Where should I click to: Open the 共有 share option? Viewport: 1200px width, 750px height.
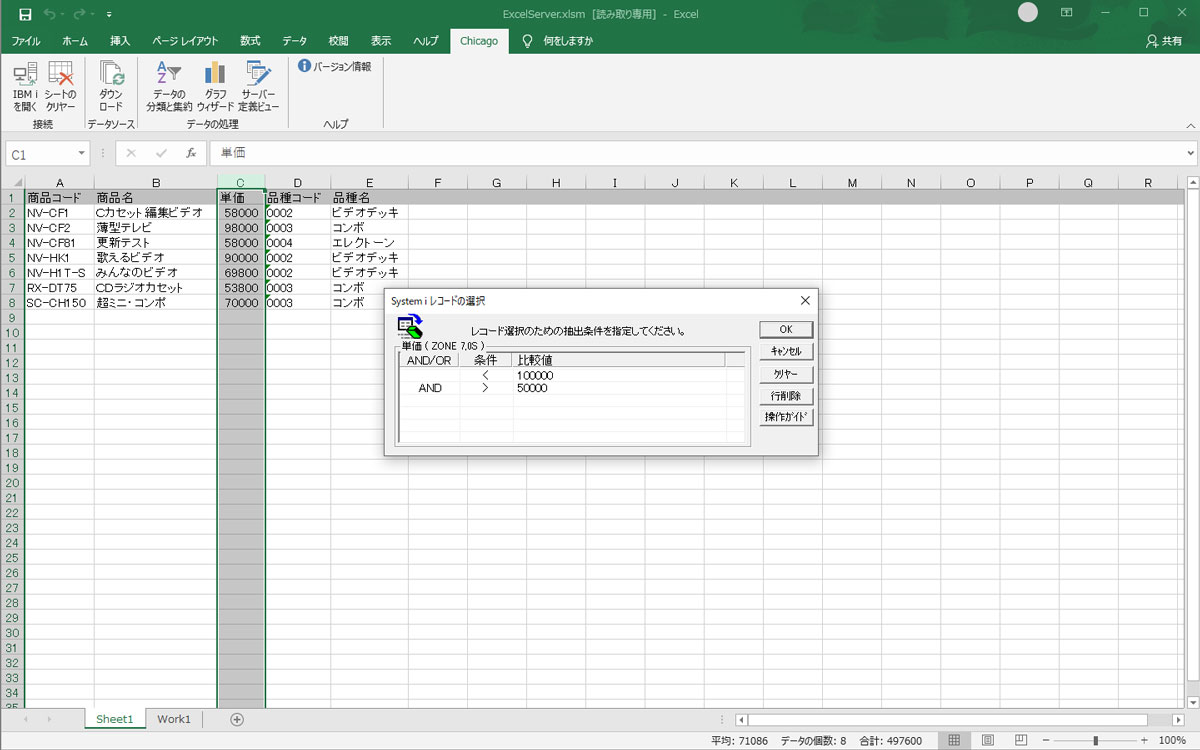pyautogui.click(x=1164, y=41)
